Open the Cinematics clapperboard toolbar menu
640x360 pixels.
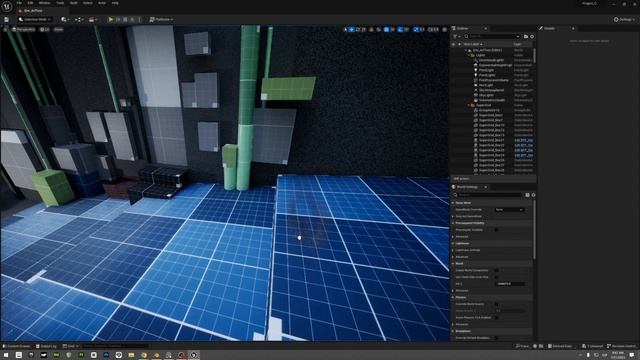pyautogui.click(x=93, y=20)
